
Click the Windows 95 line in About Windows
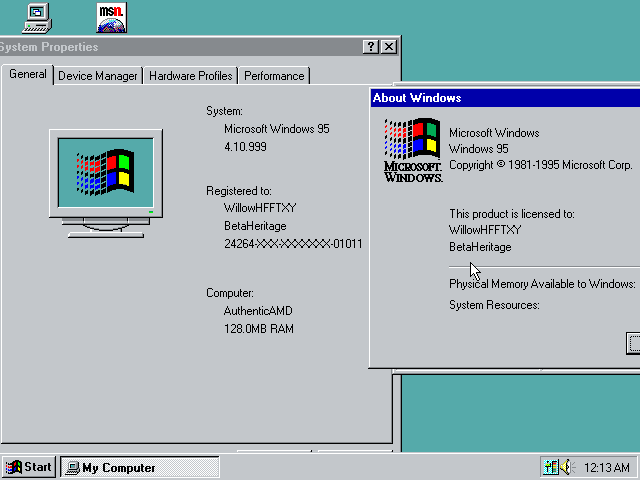coord(479,149)
